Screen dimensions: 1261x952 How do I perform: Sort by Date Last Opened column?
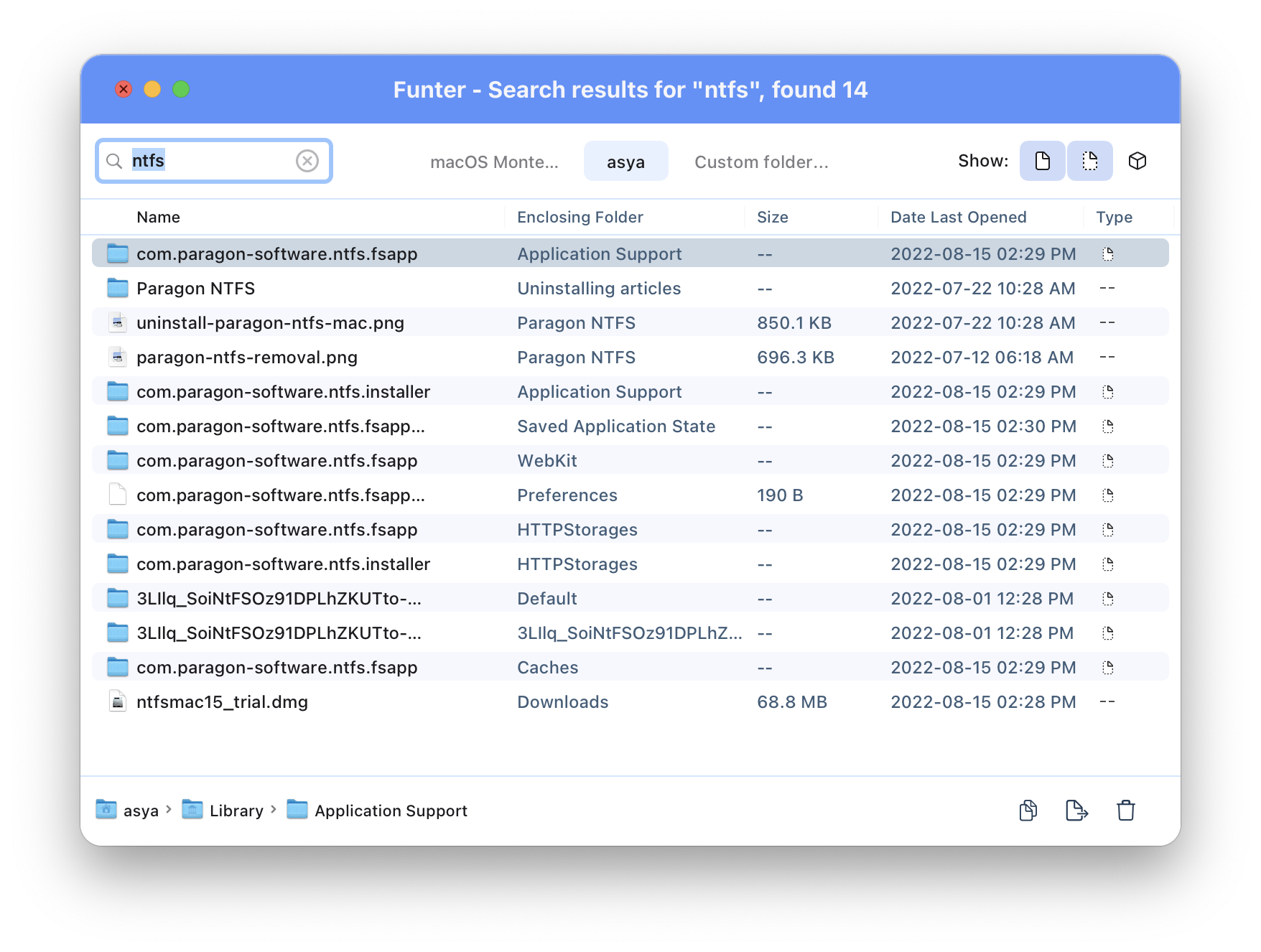coord(959,217)
